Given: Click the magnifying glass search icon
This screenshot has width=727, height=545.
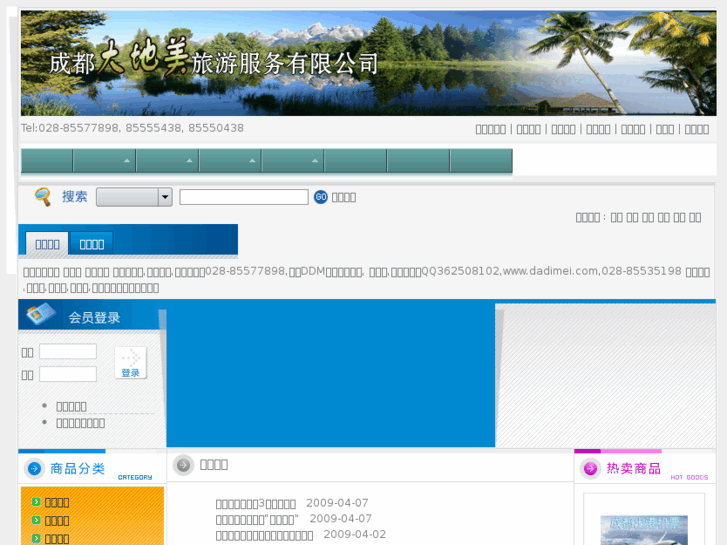Looking at the screenshot, I should point(43,197).
